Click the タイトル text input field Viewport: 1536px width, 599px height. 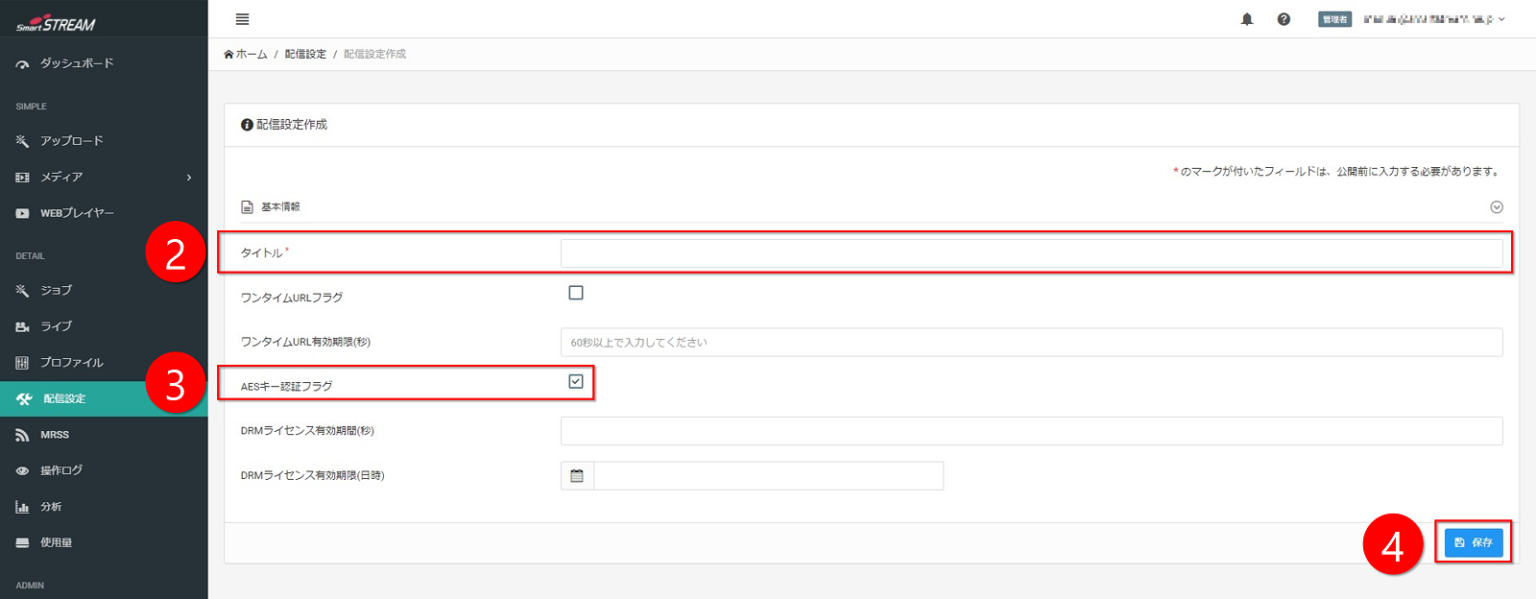pyautogui.click(x=1031, y=254)
